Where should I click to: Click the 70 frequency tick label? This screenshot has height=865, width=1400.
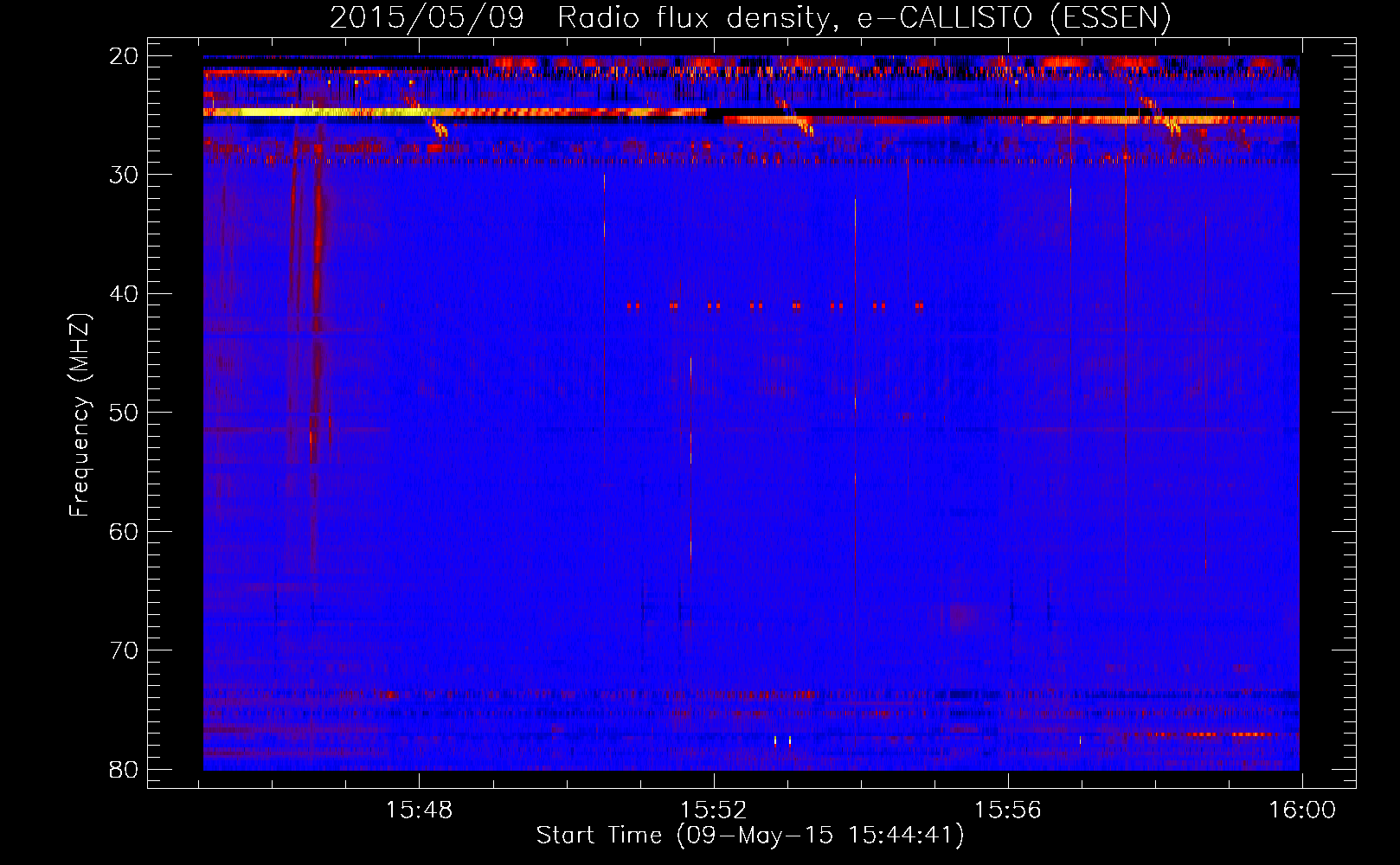pyautogui.click(x=125, y=650)
